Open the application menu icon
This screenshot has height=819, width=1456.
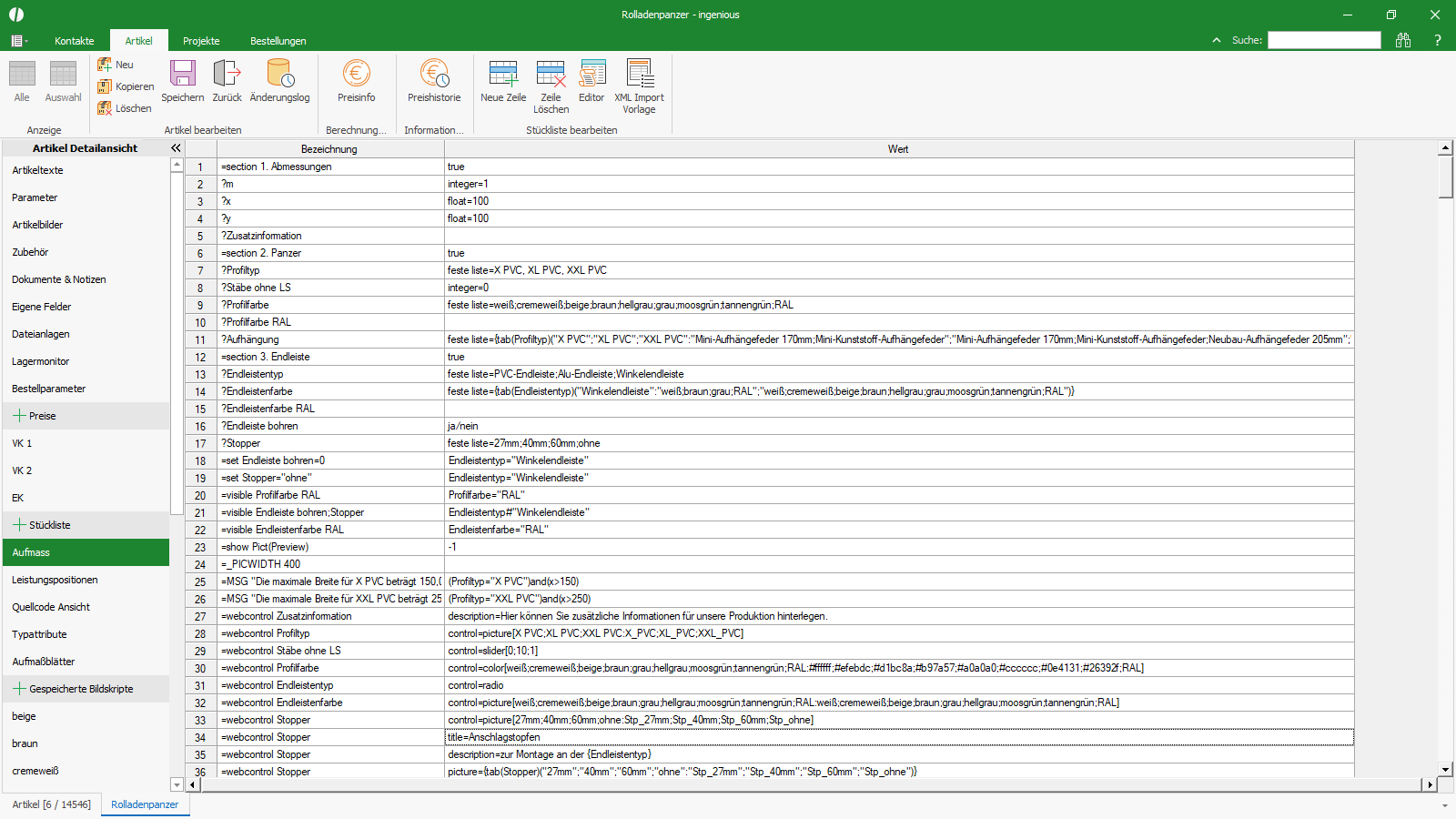[18, 41]
